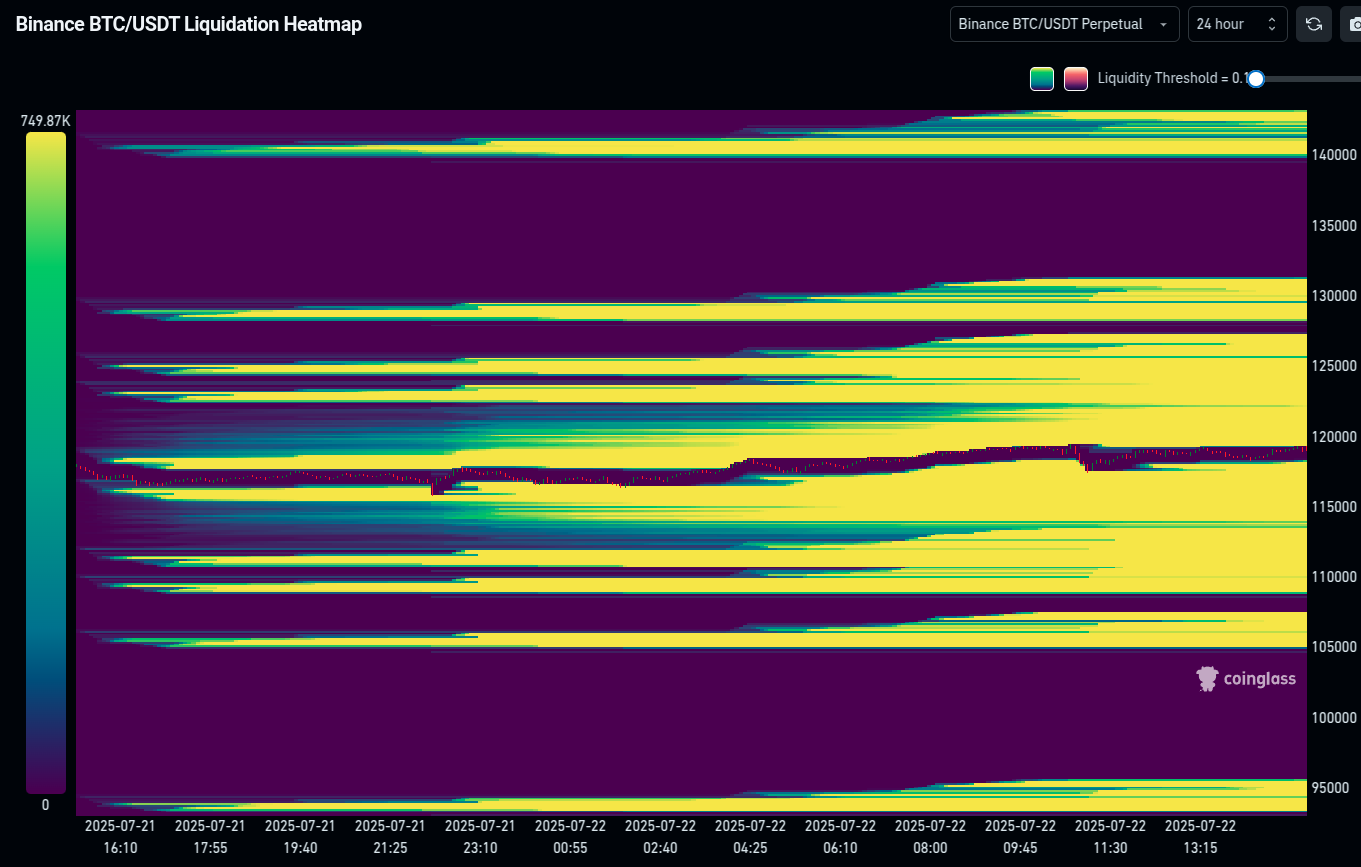The width and height of the screenshot is (1361, 867).
Task: Click the refresh chart icon button
Action: pos(1313,24)
